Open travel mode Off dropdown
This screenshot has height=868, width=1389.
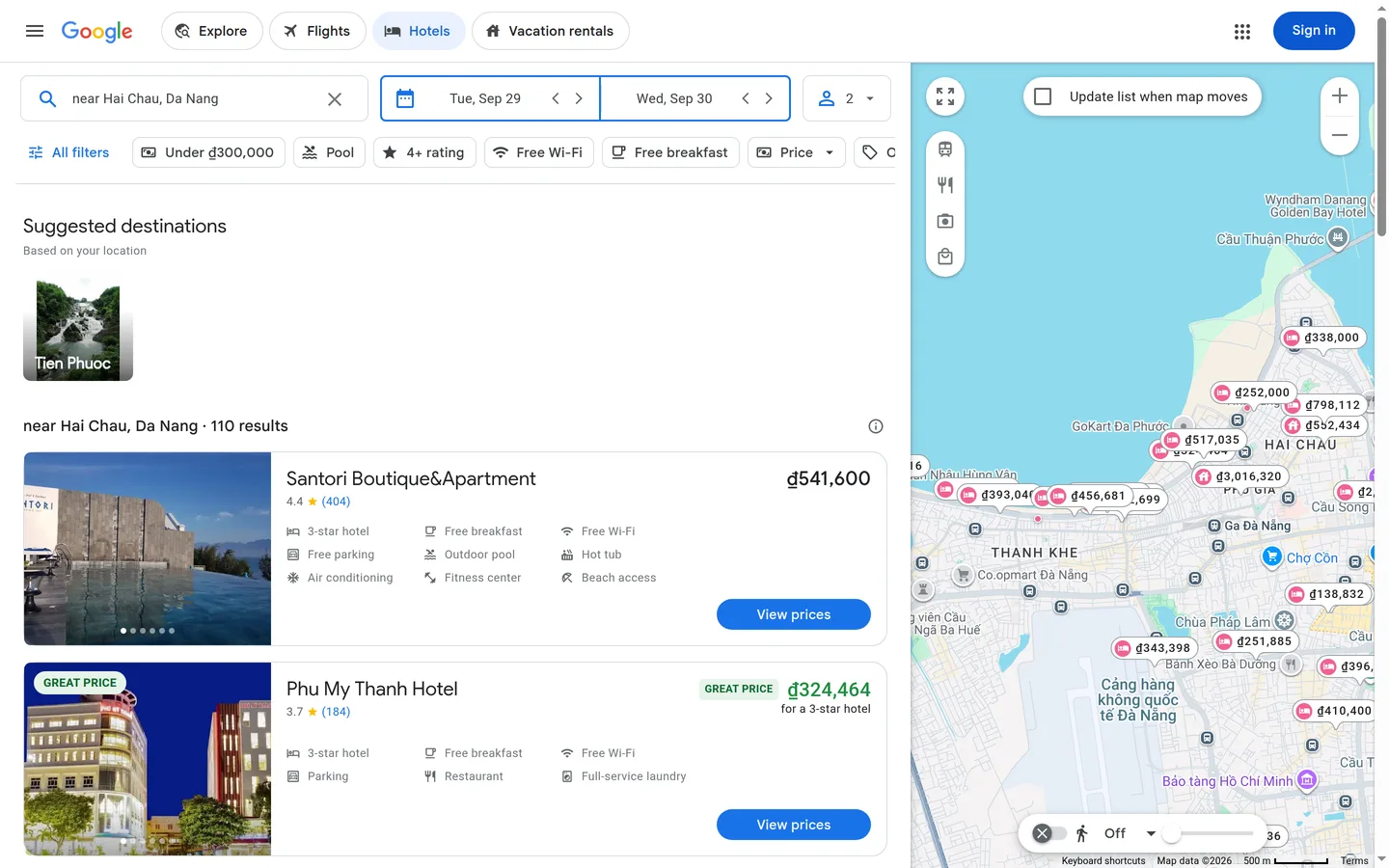tap(1130, 833)
